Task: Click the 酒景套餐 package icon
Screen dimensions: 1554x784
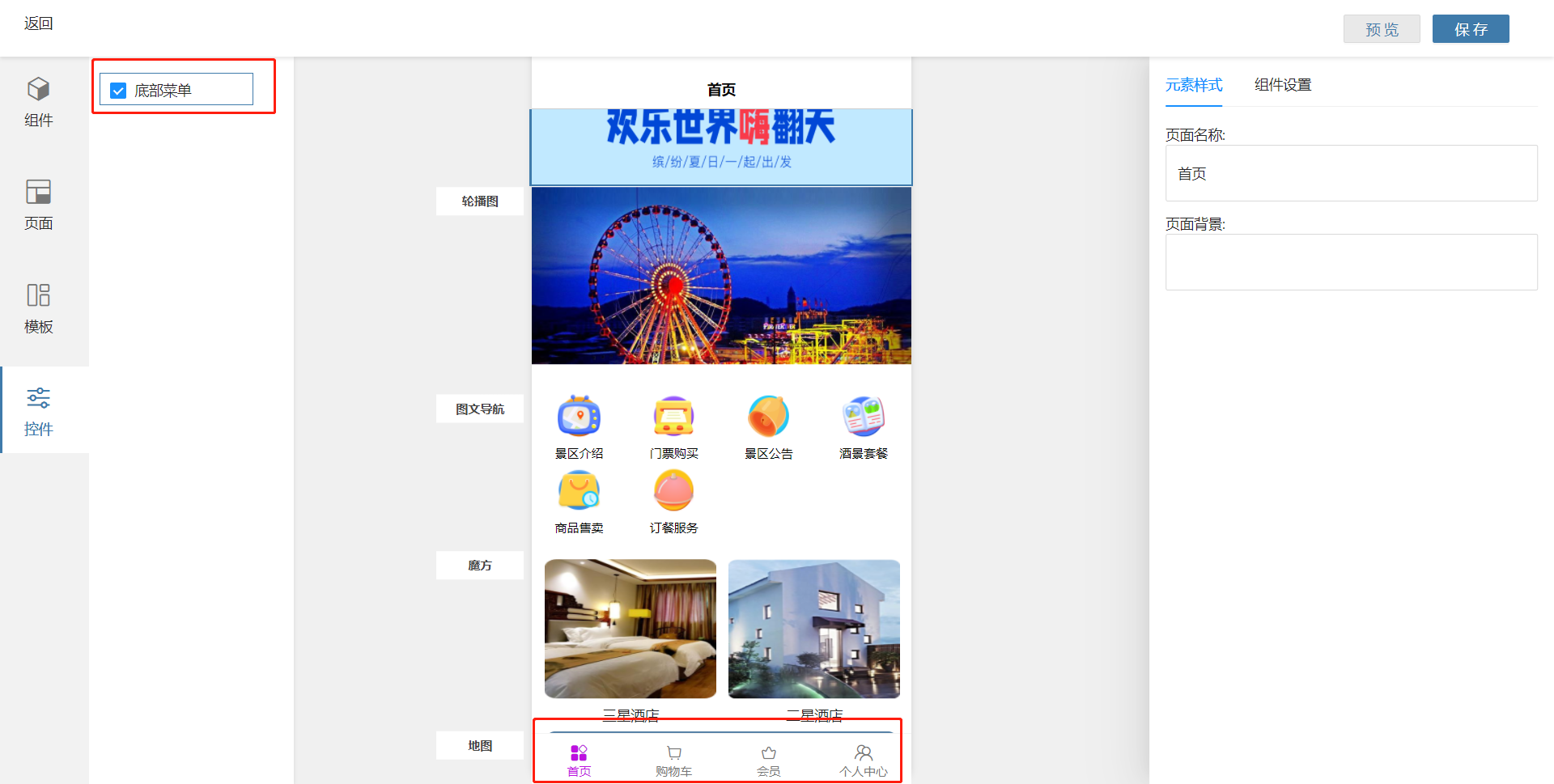Action: pos(863,417)
